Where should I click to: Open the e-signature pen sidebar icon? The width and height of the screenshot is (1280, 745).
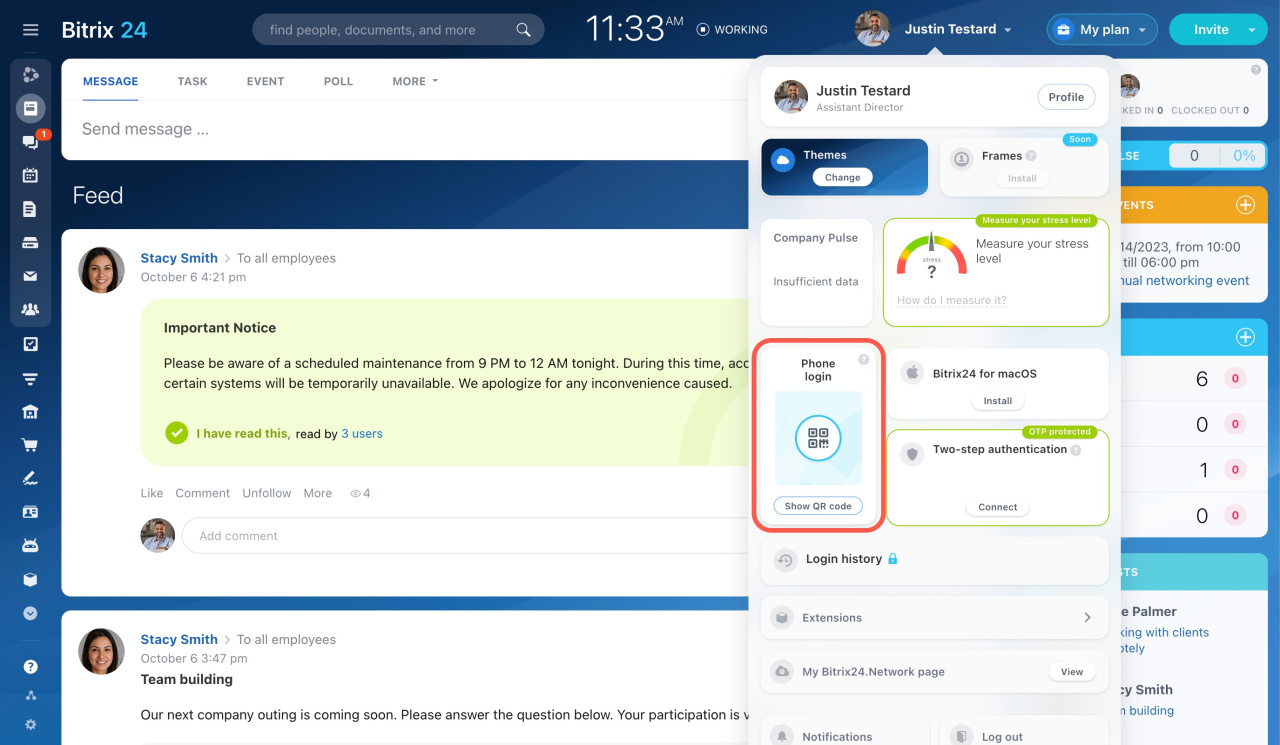[x=30, y=478]
